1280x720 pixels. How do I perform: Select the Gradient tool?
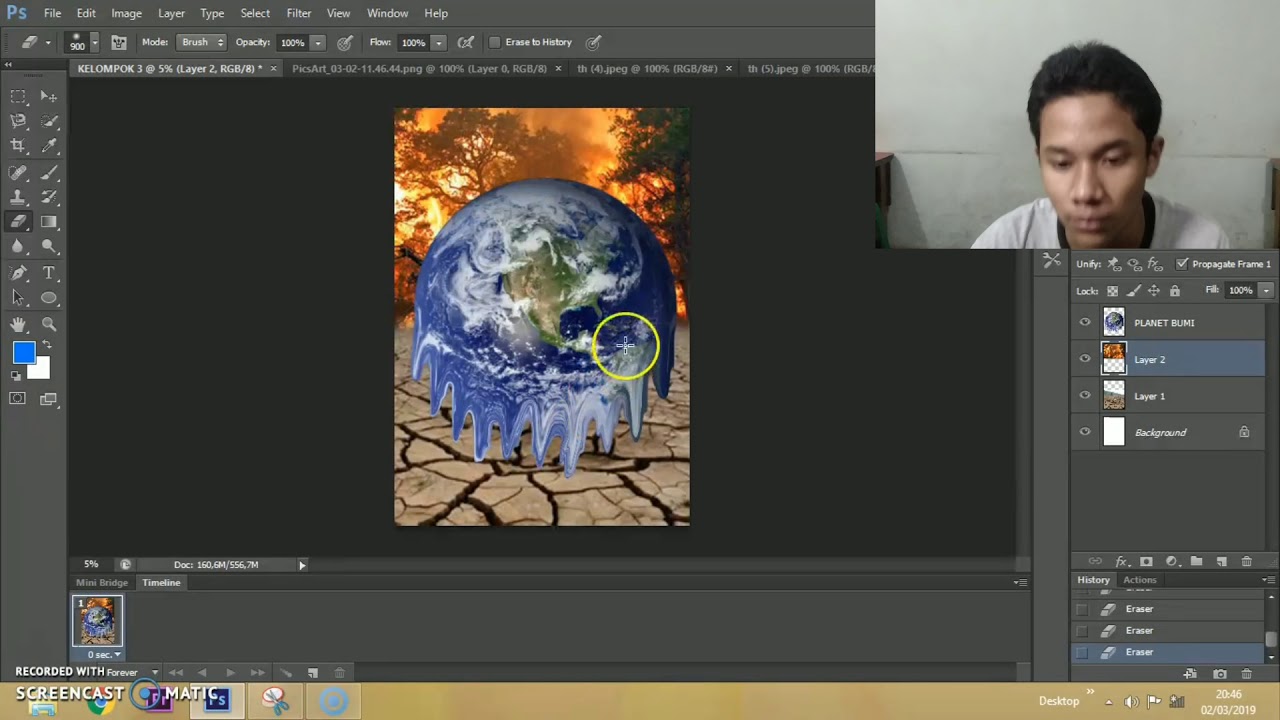tap(48, 222)
